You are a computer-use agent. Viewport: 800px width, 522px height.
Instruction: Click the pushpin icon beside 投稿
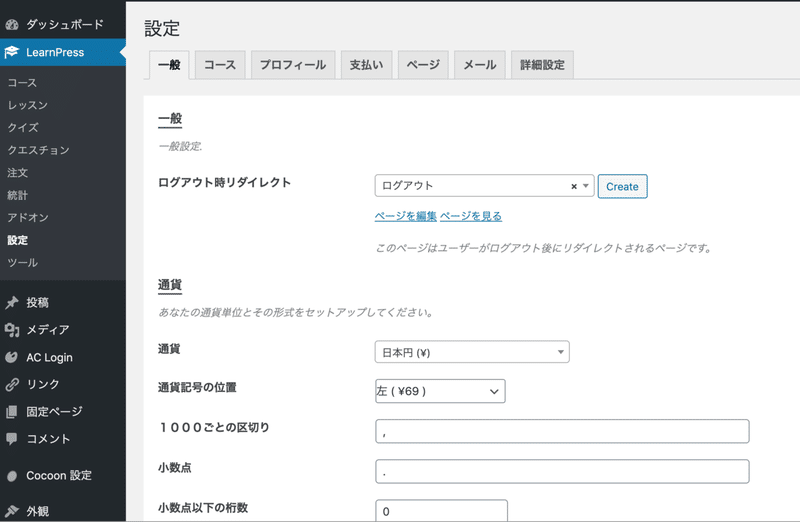click(12, 303)
